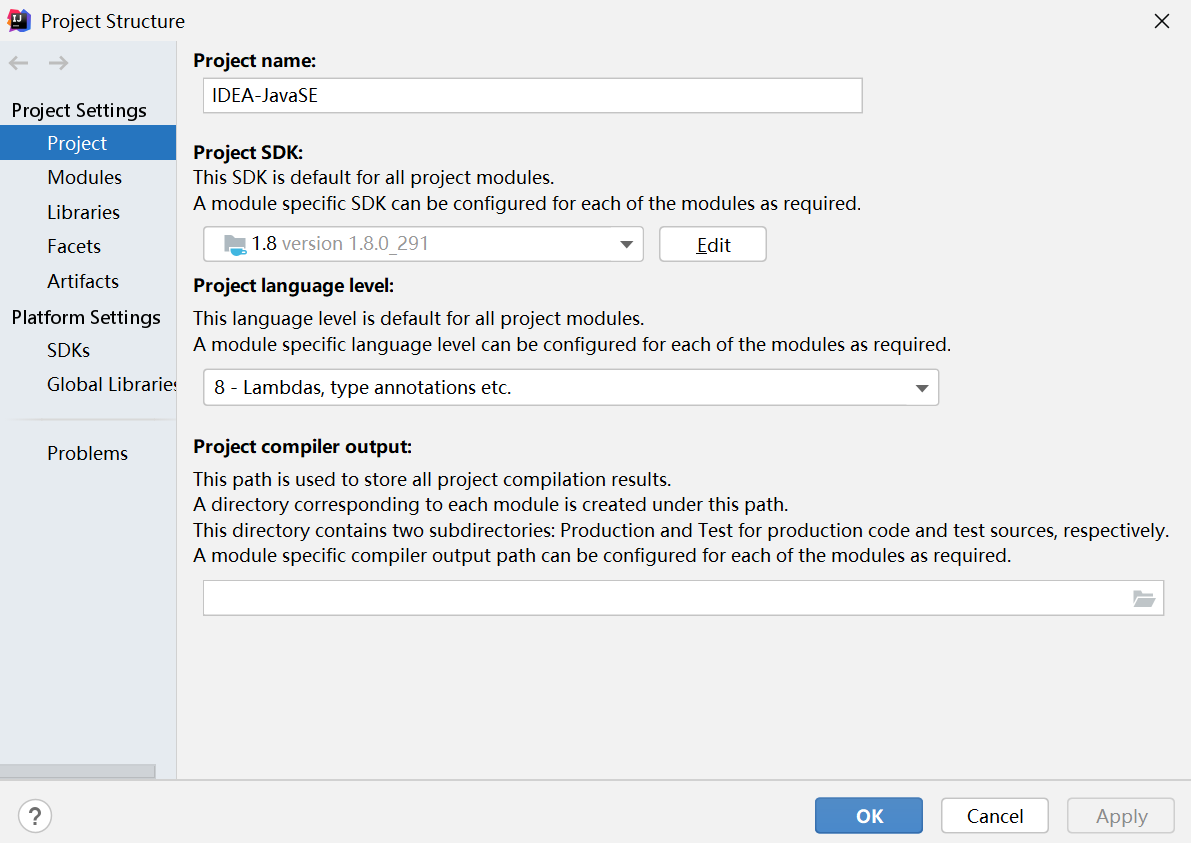Click the forward navigation arrow
This screenshot has height=843, width=1191.
point(59,63)
